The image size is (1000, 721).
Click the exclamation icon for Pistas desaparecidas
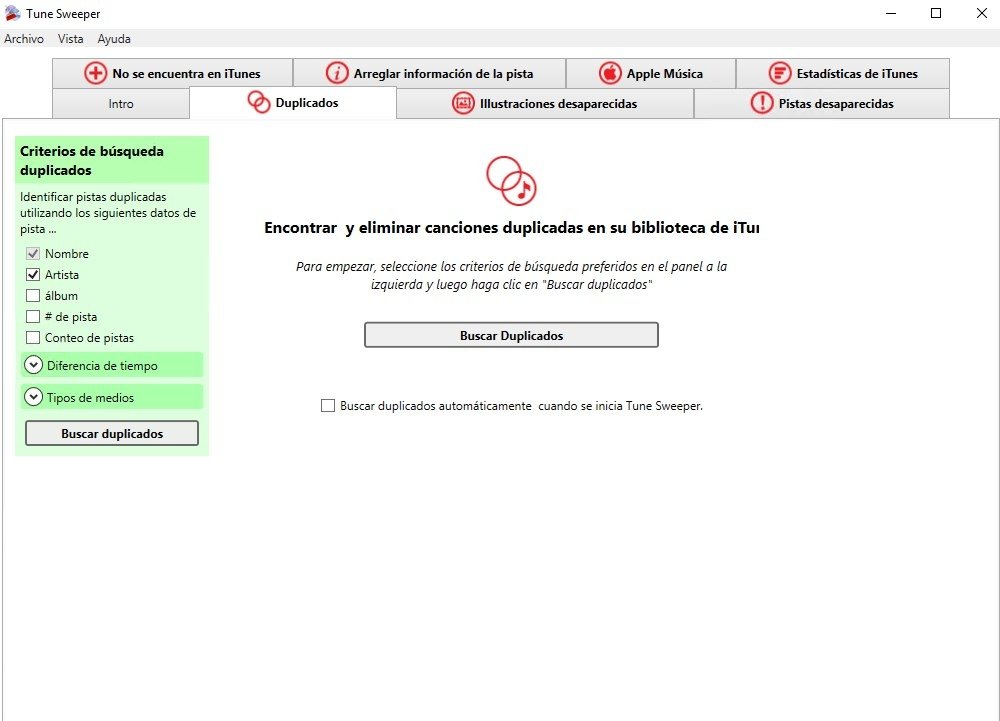coord(761,103)
